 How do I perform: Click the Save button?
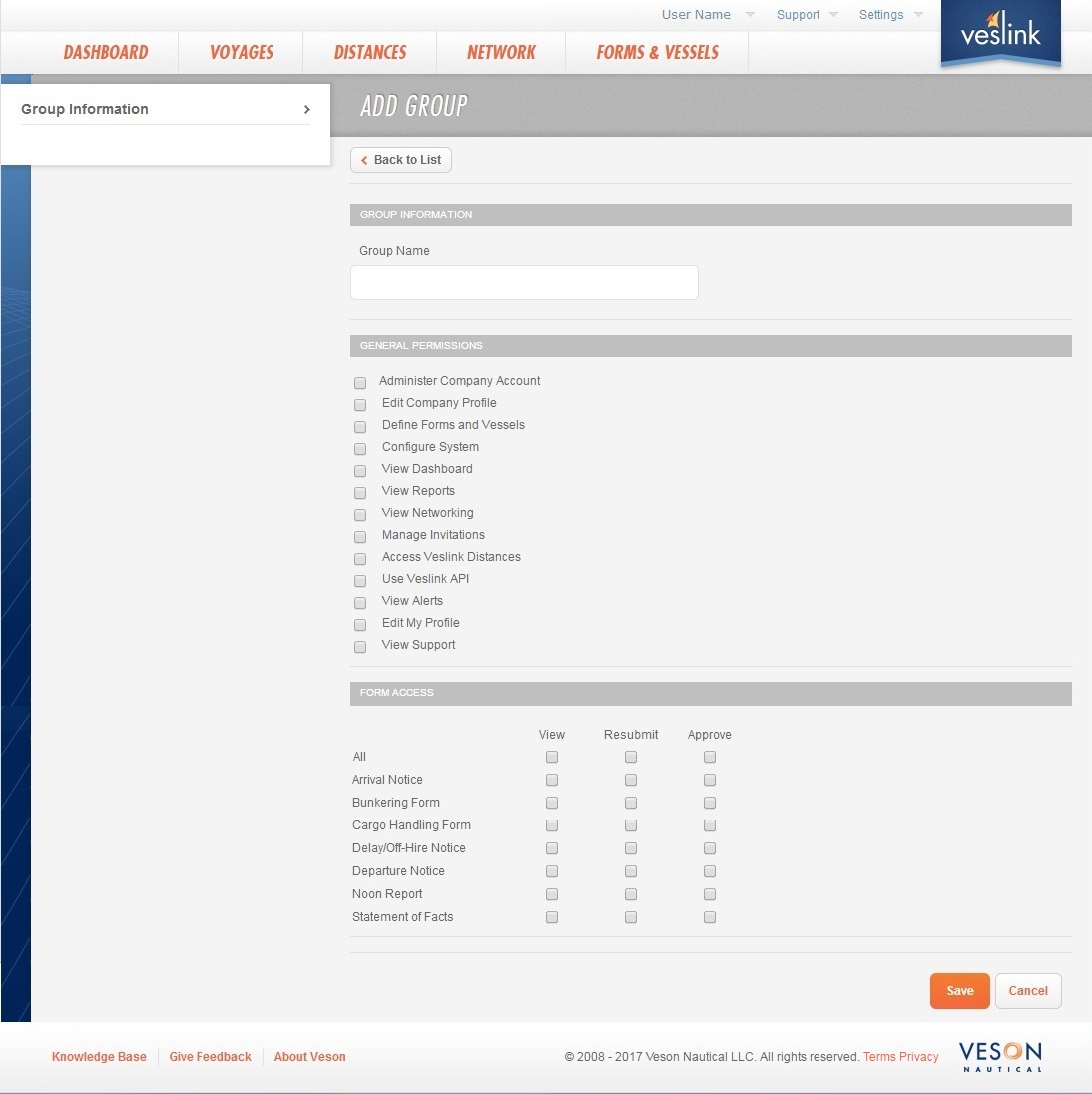coord(959,990)
